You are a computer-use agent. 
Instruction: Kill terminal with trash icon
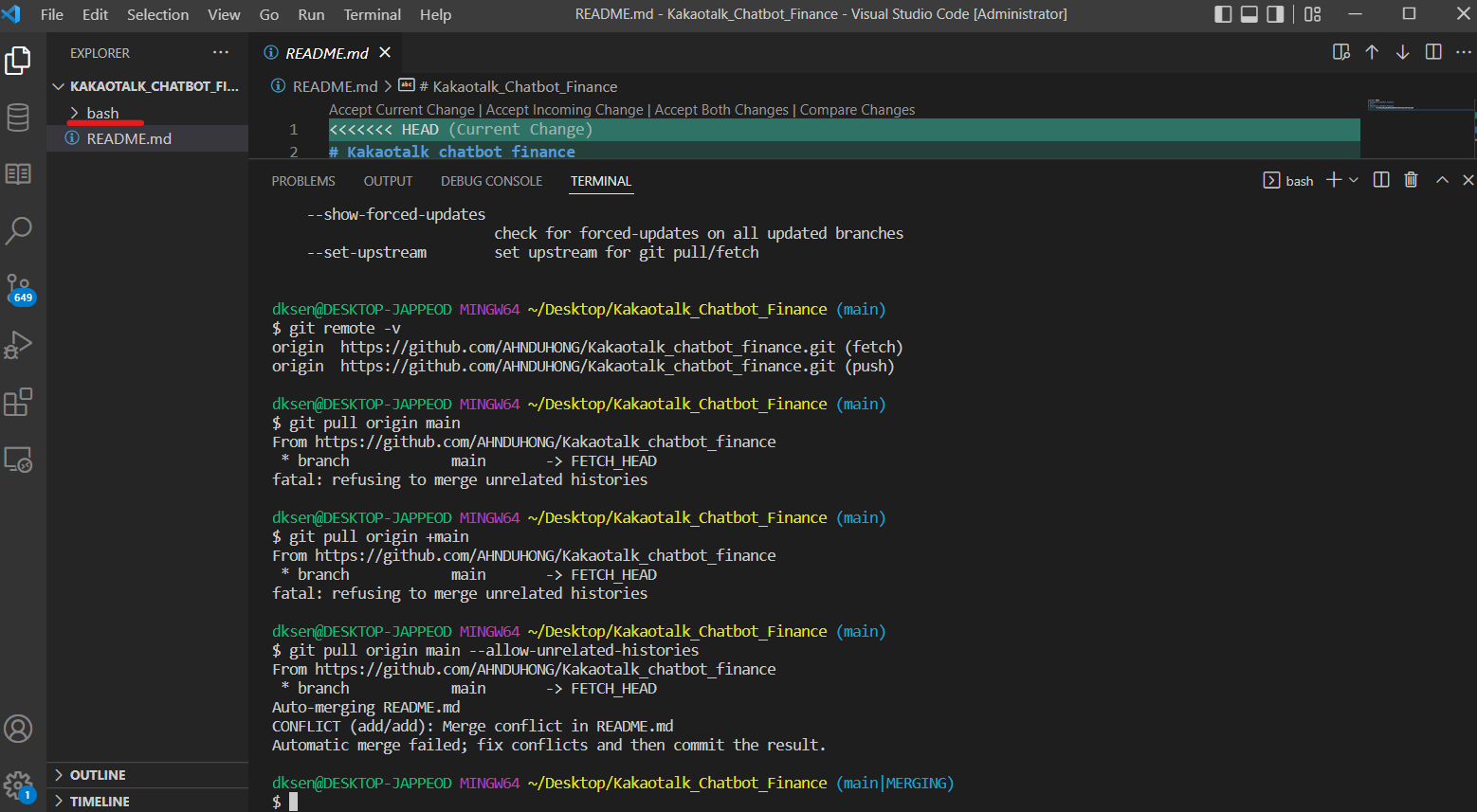coord(1411,180)
